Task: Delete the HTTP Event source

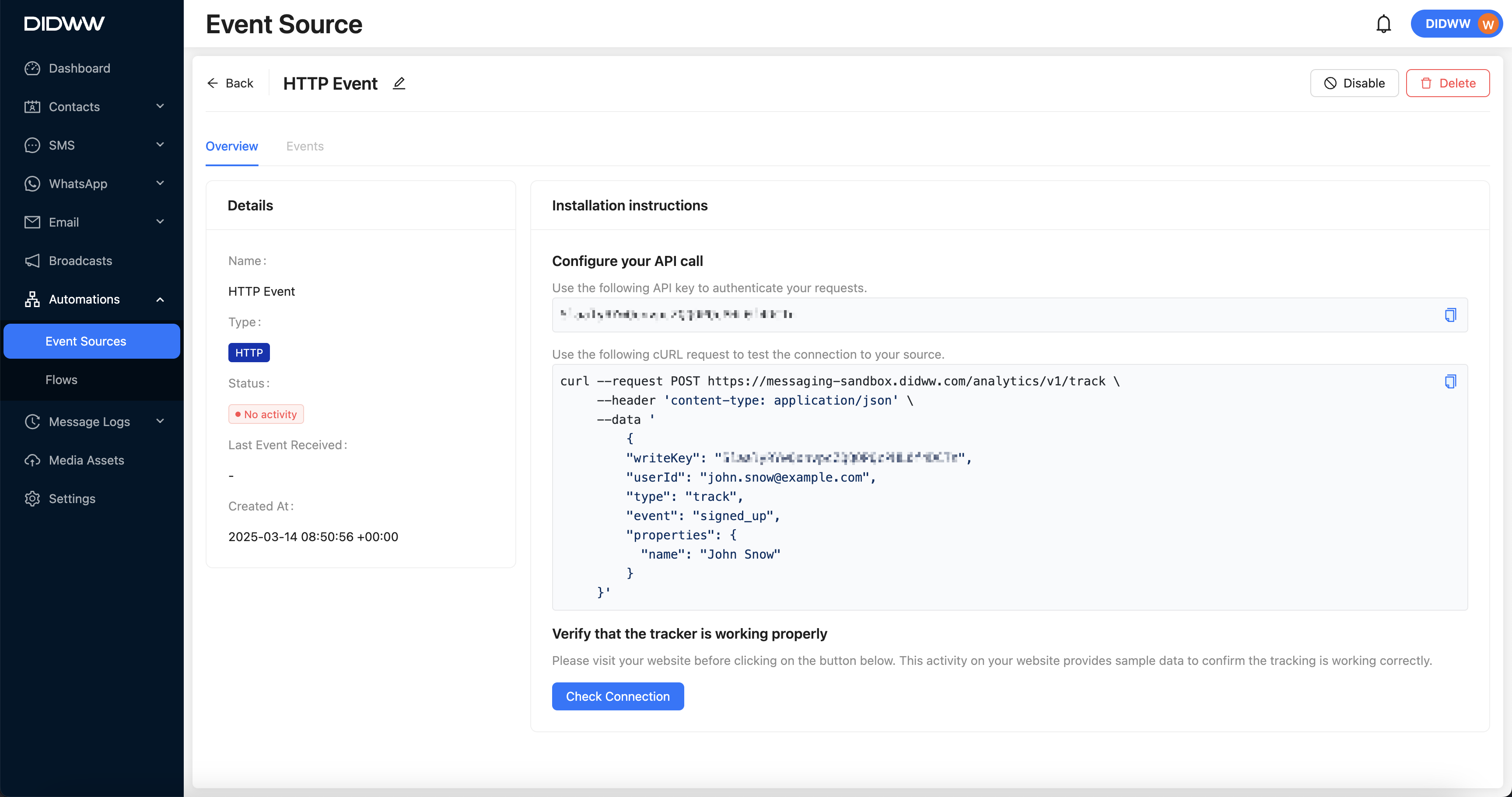Action: pyautogui.click(x=1447, y=84)
